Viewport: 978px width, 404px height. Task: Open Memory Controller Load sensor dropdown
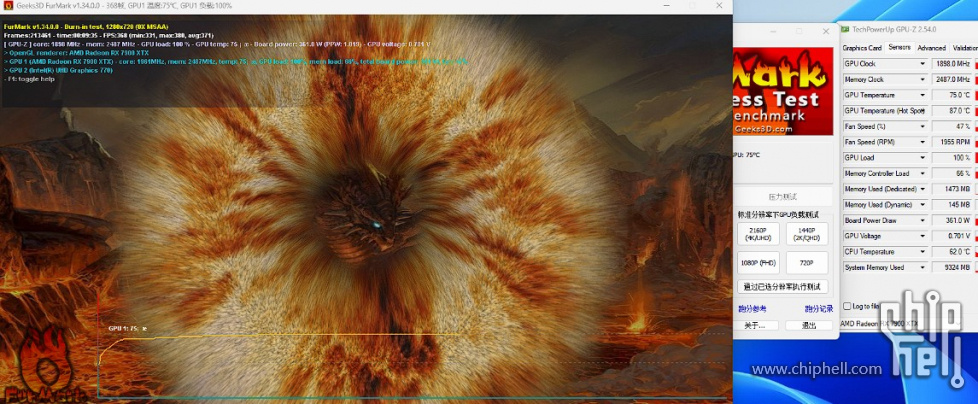[x=922, y=173]
